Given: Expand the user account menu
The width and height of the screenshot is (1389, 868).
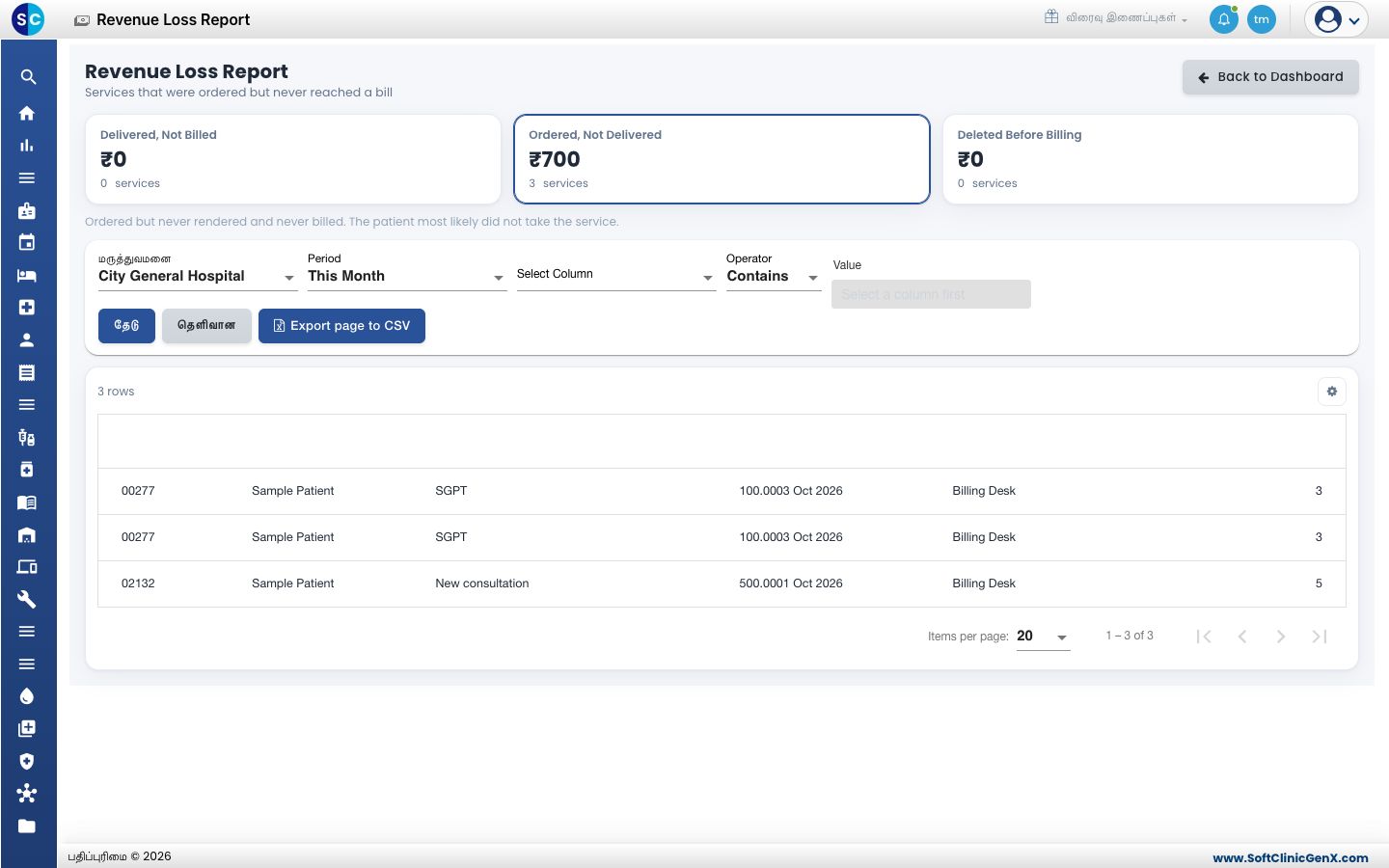Looking at the screenshot, I should coord(1337,19).
